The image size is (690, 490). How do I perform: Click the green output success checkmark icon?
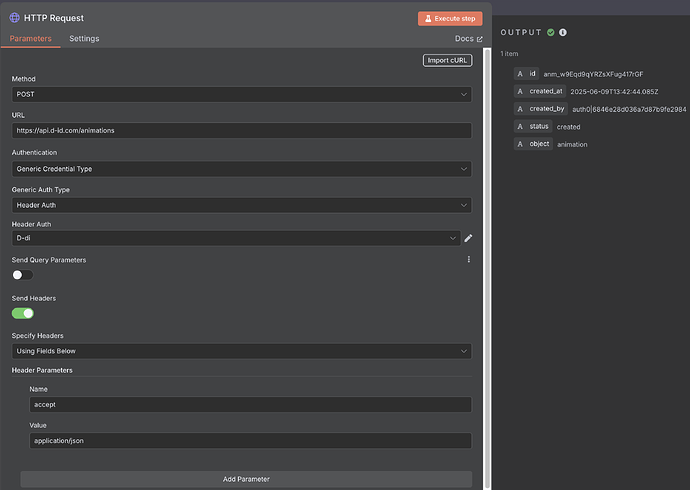pyautogui.click(x=551, y=32)
